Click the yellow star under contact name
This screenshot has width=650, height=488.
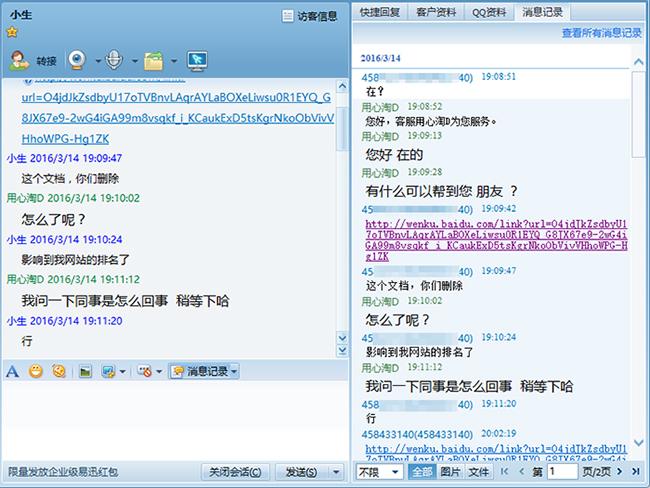pos(11,32)
